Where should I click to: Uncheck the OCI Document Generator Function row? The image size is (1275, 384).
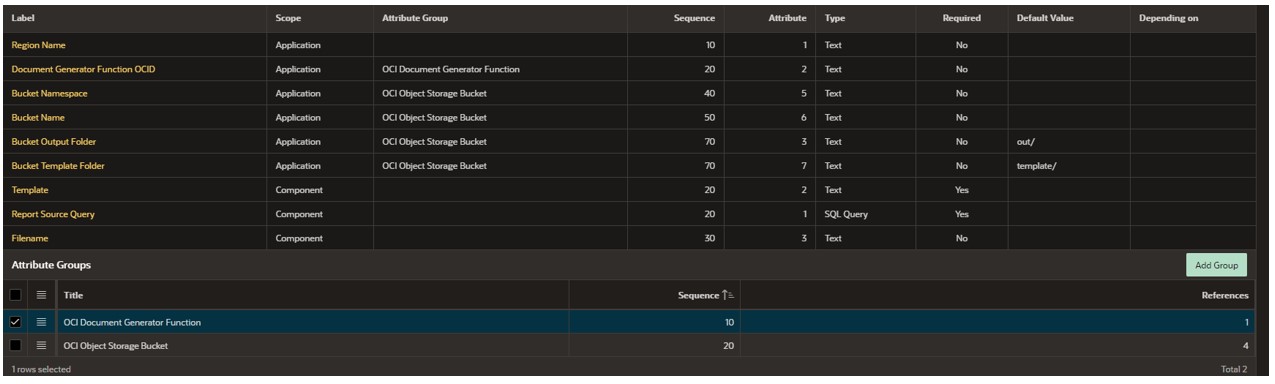coord(16,322)
